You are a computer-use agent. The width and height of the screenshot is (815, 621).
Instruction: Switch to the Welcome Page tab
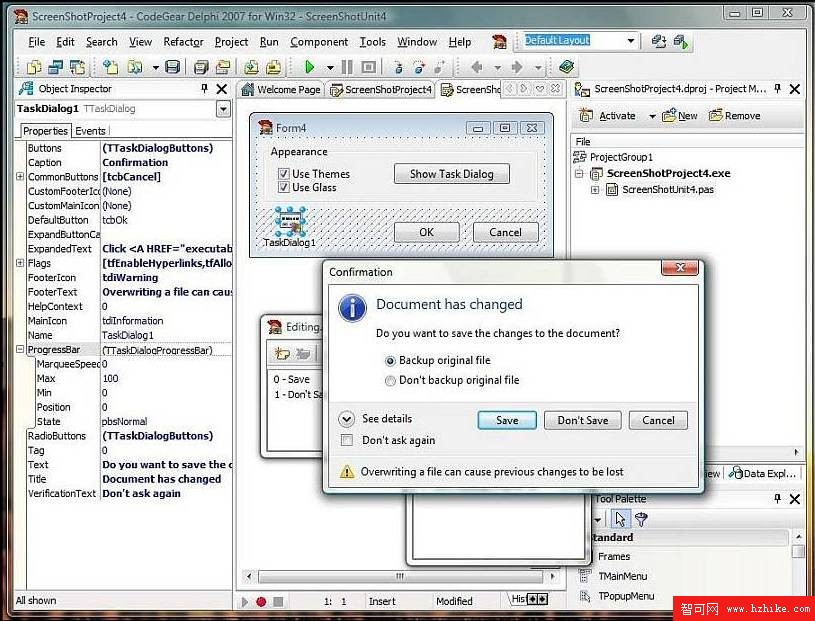(x=281, y=89)
